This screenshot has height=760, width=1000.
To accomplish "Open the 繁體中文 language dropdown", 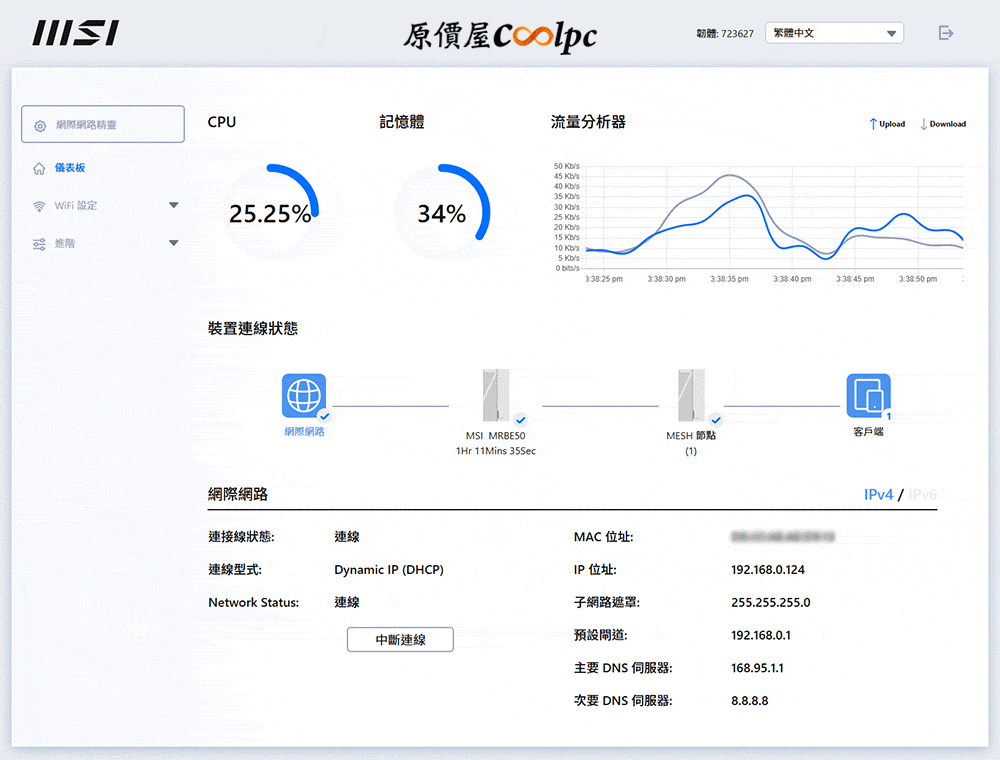I will (x=834, y=33).
